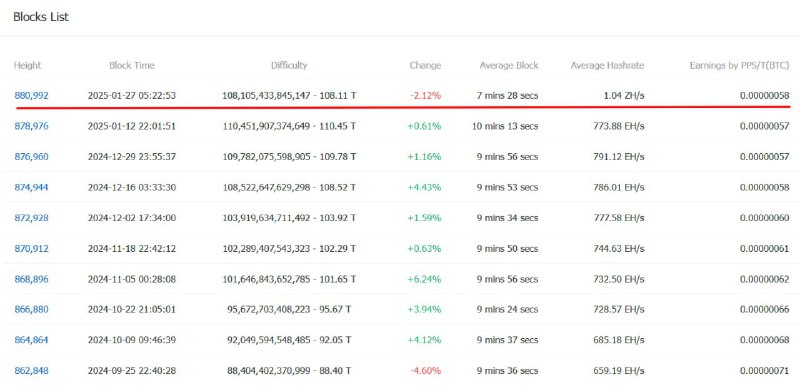
Task: Click the 786.01 EH/s hashrate value
Action: tap(618, 187)
